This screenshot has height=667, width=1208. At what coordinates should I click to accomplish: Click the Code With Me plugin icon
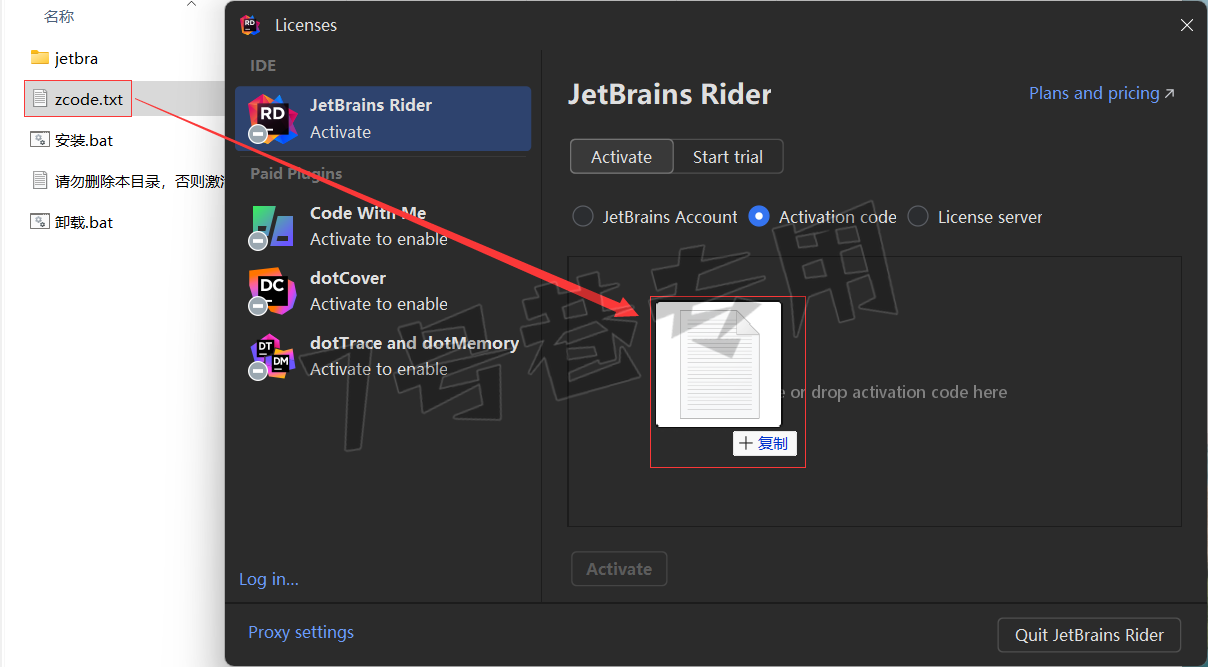(272, 226)
